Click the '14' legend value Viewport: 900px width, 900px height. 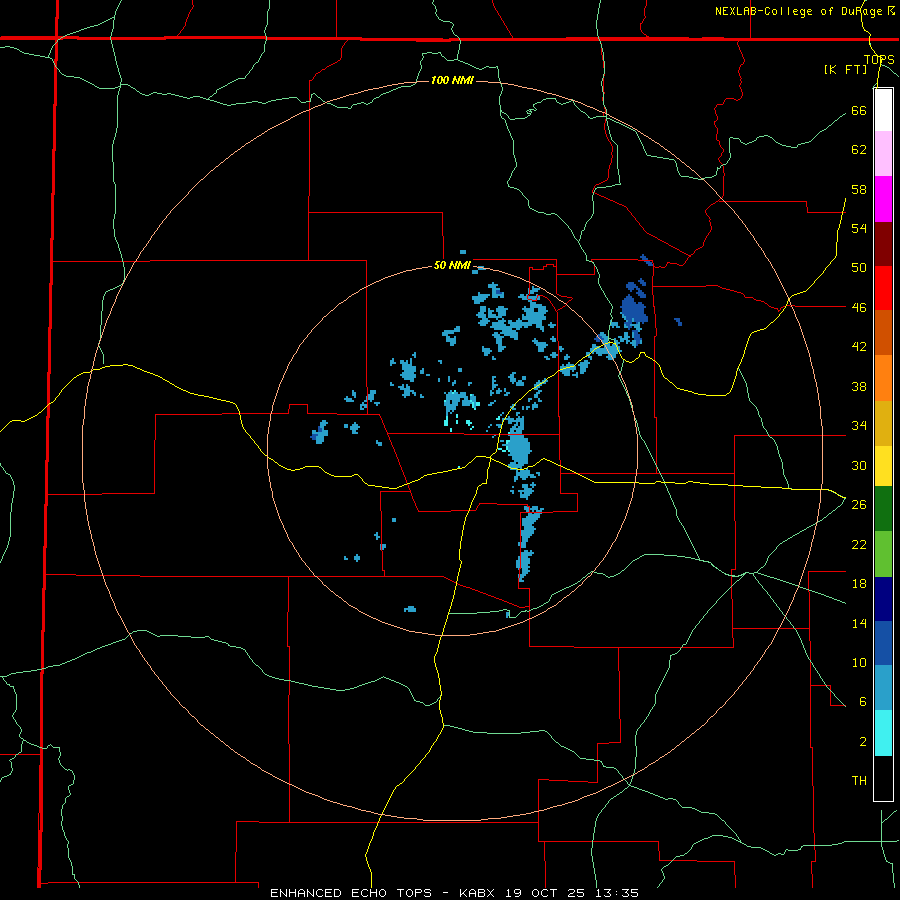(859, 623)
